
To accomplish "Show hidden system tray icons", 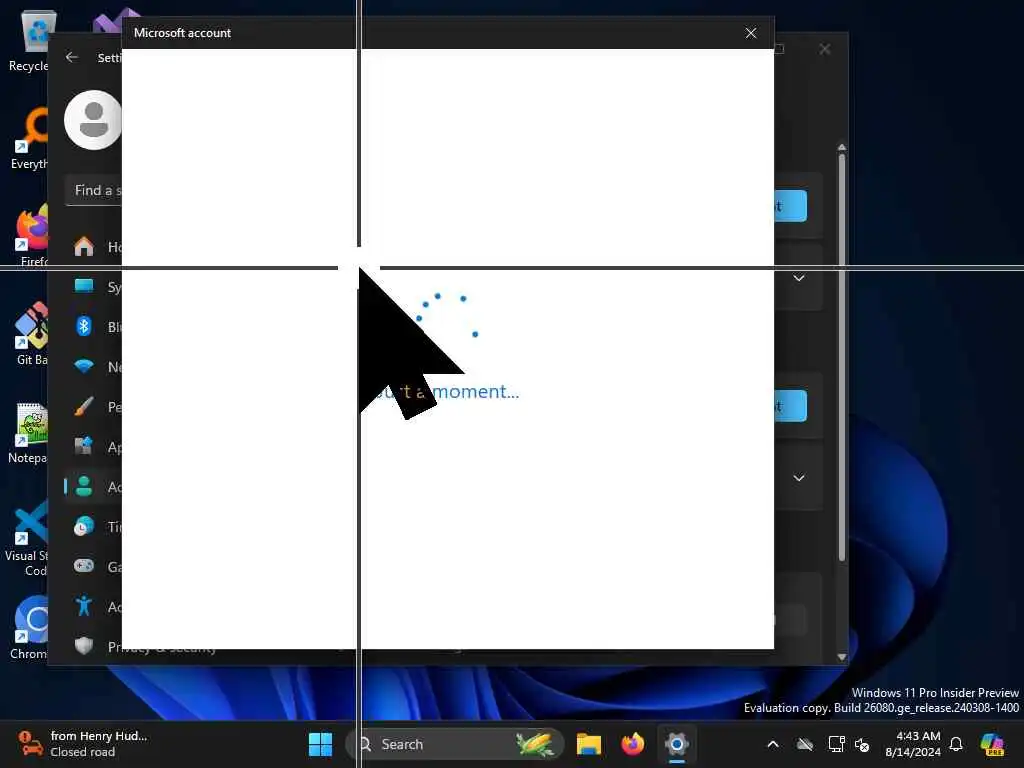I will pos(773,744).
